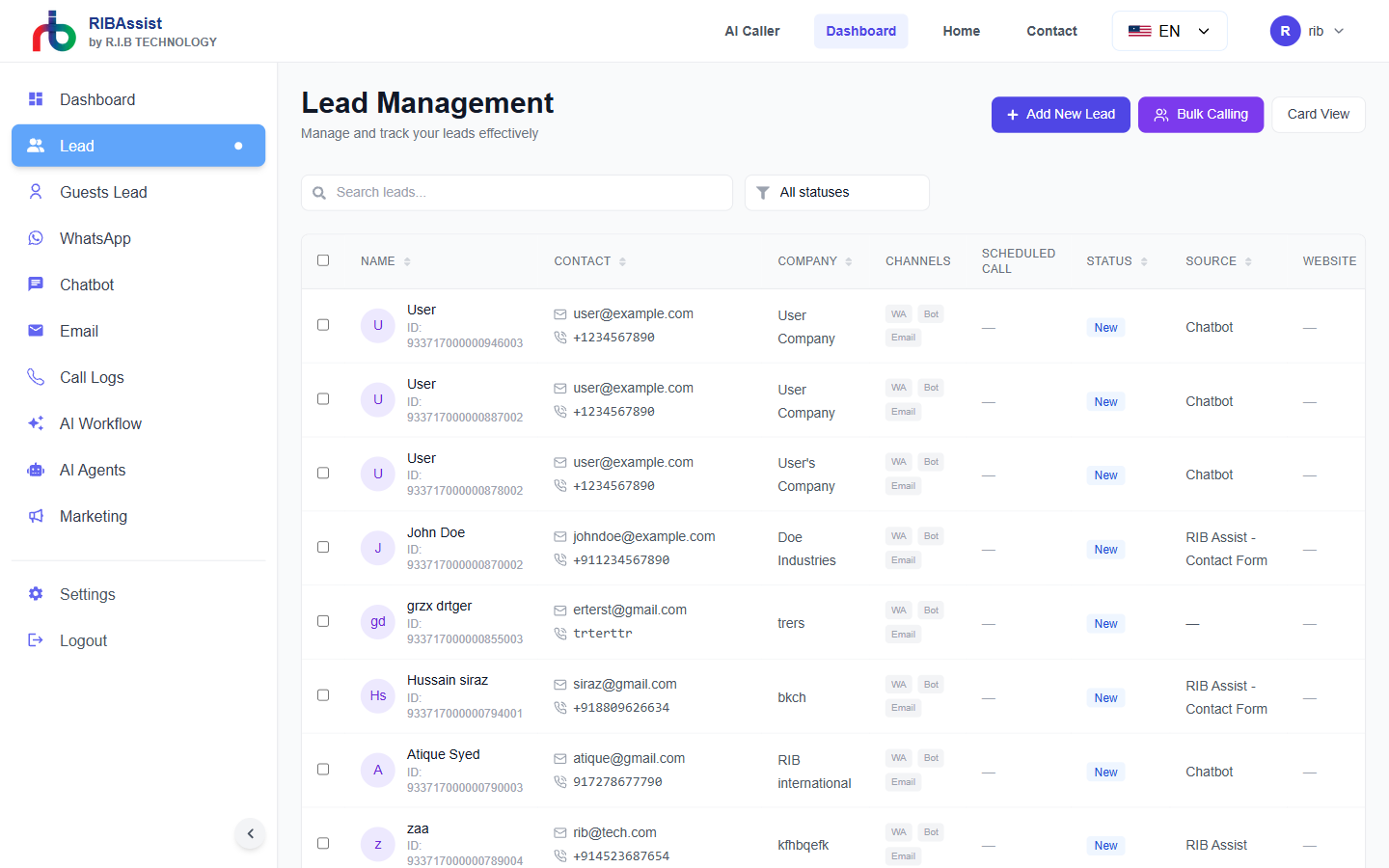View Call Logs via the phone icon

[x=36, y=377]
